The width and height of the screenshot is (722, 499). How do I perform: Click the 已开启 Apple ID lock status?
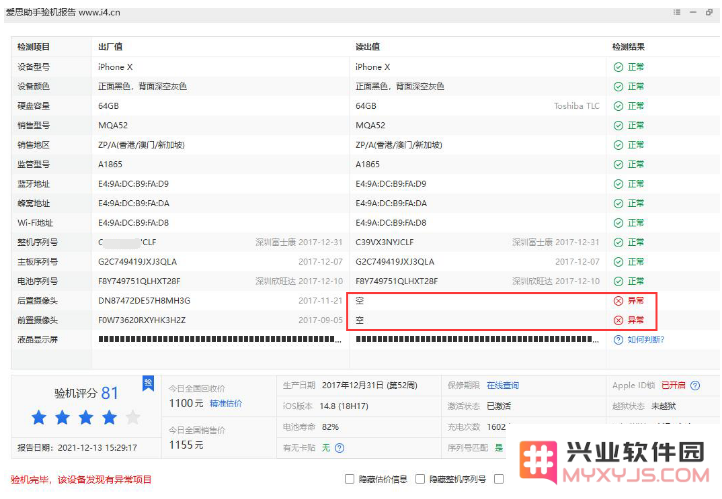673,385
